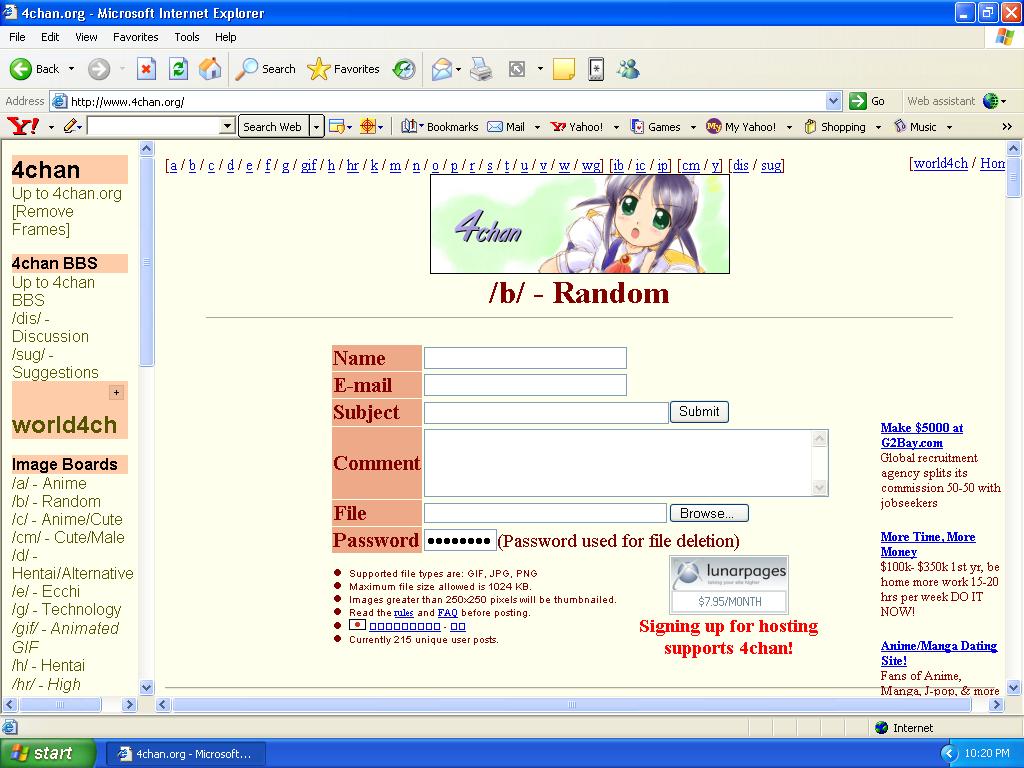Expand the Mail dropdown arrow in Yahoo toolbar
This screenshot has width=1024, height=768.
click(537, 127)
